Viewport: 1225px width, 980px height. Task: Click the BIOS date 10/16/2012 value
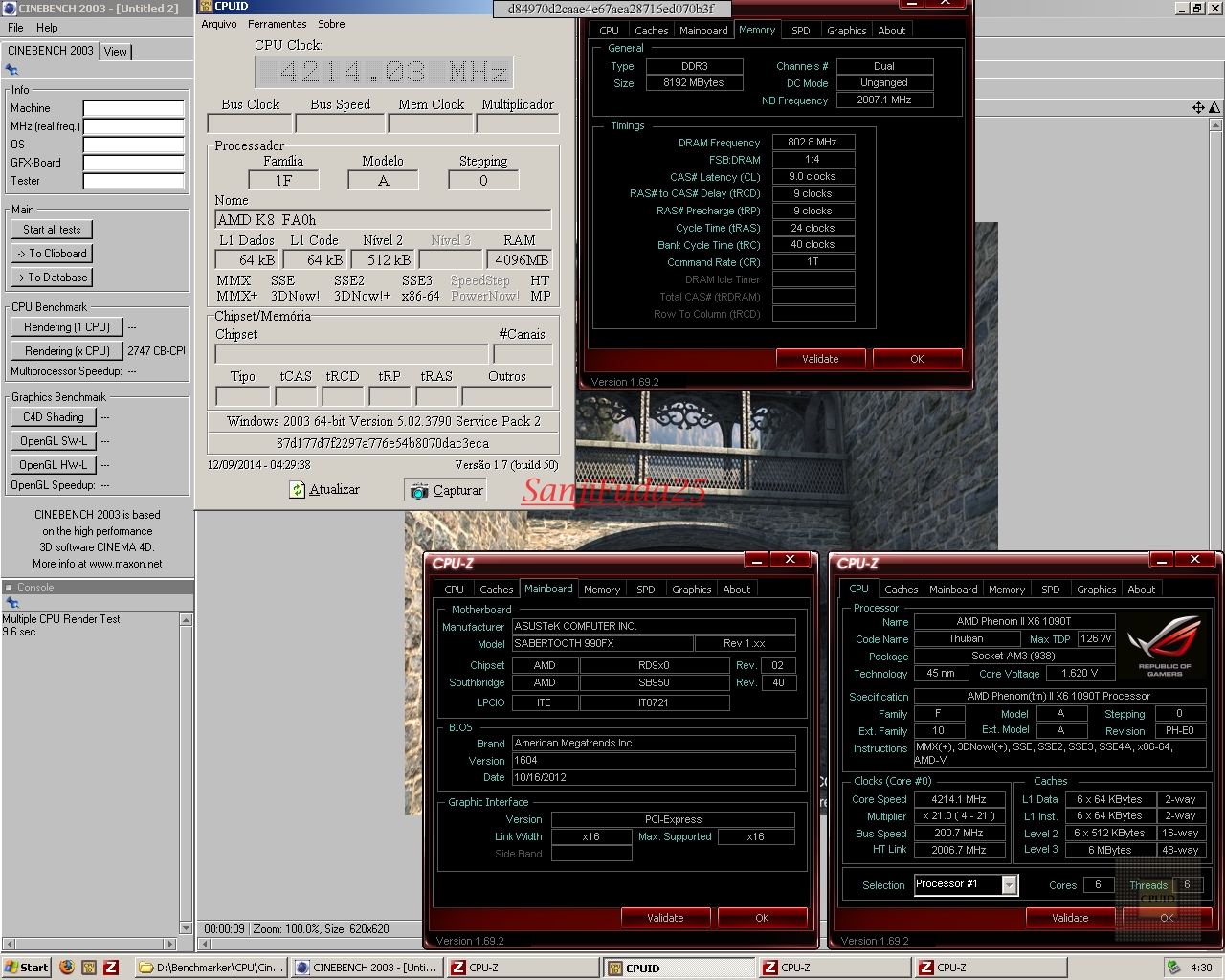point(654,777)
